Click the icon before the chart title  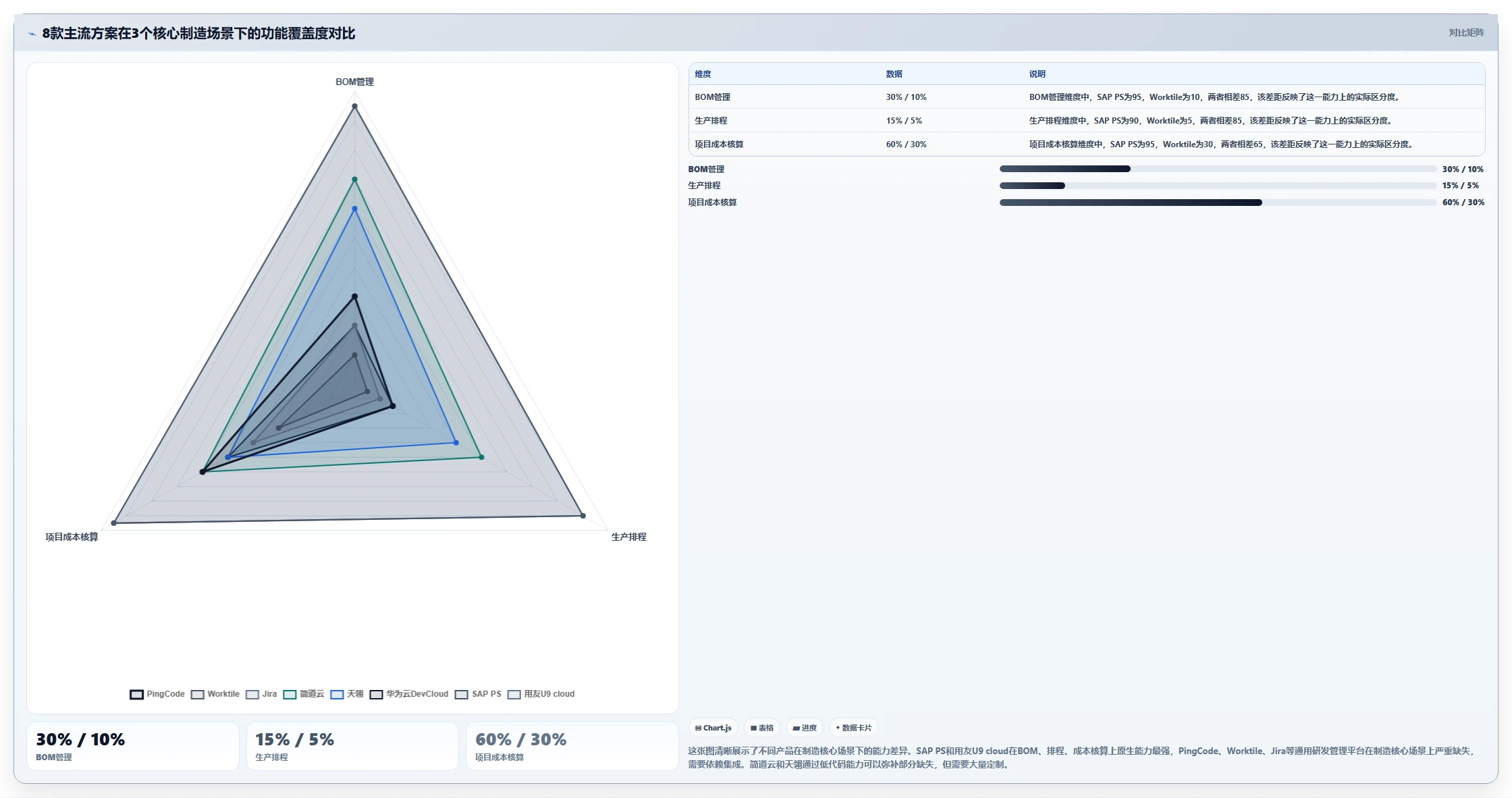click(x=32, y=34)
